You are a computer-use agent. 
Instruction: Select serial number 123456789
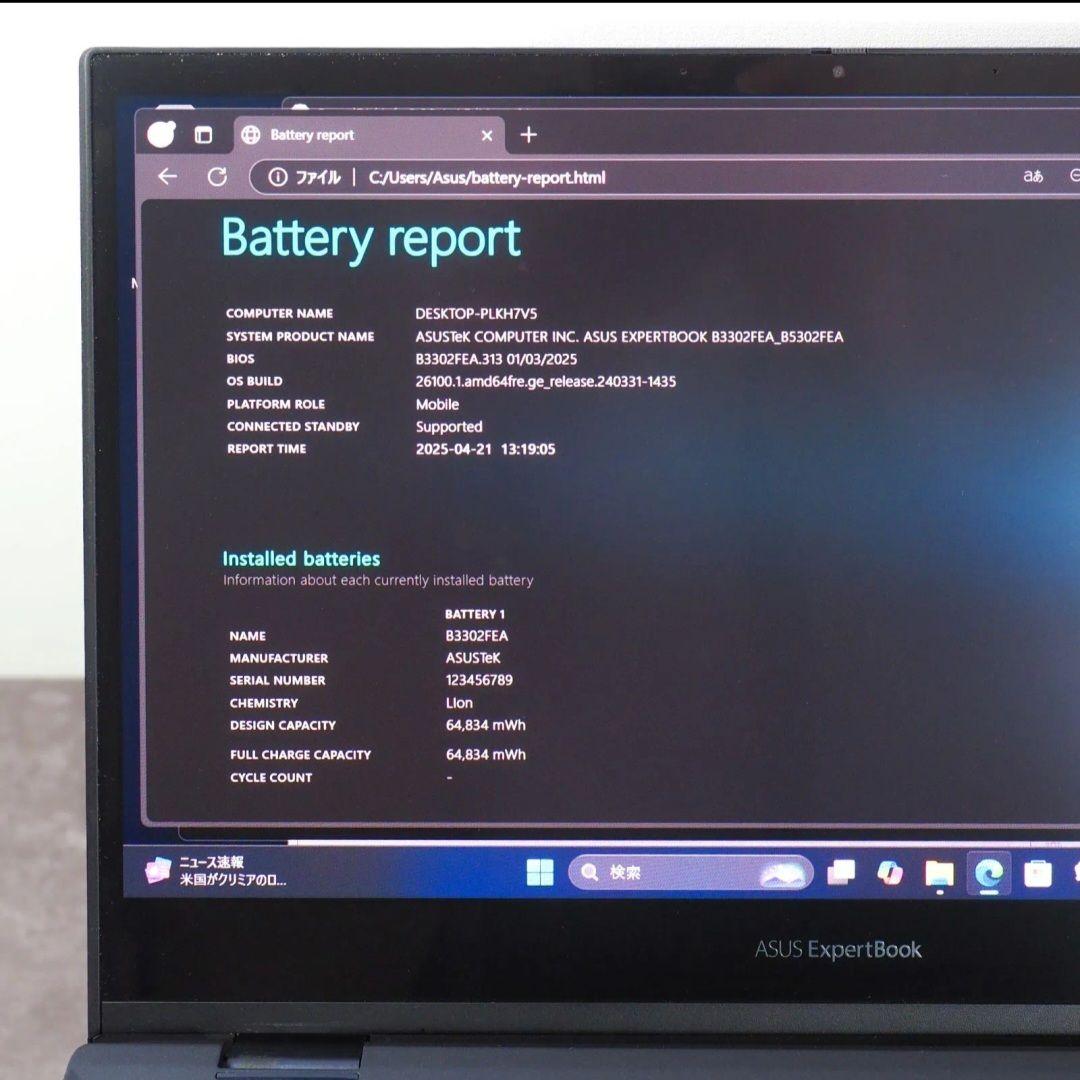(479, 680)
